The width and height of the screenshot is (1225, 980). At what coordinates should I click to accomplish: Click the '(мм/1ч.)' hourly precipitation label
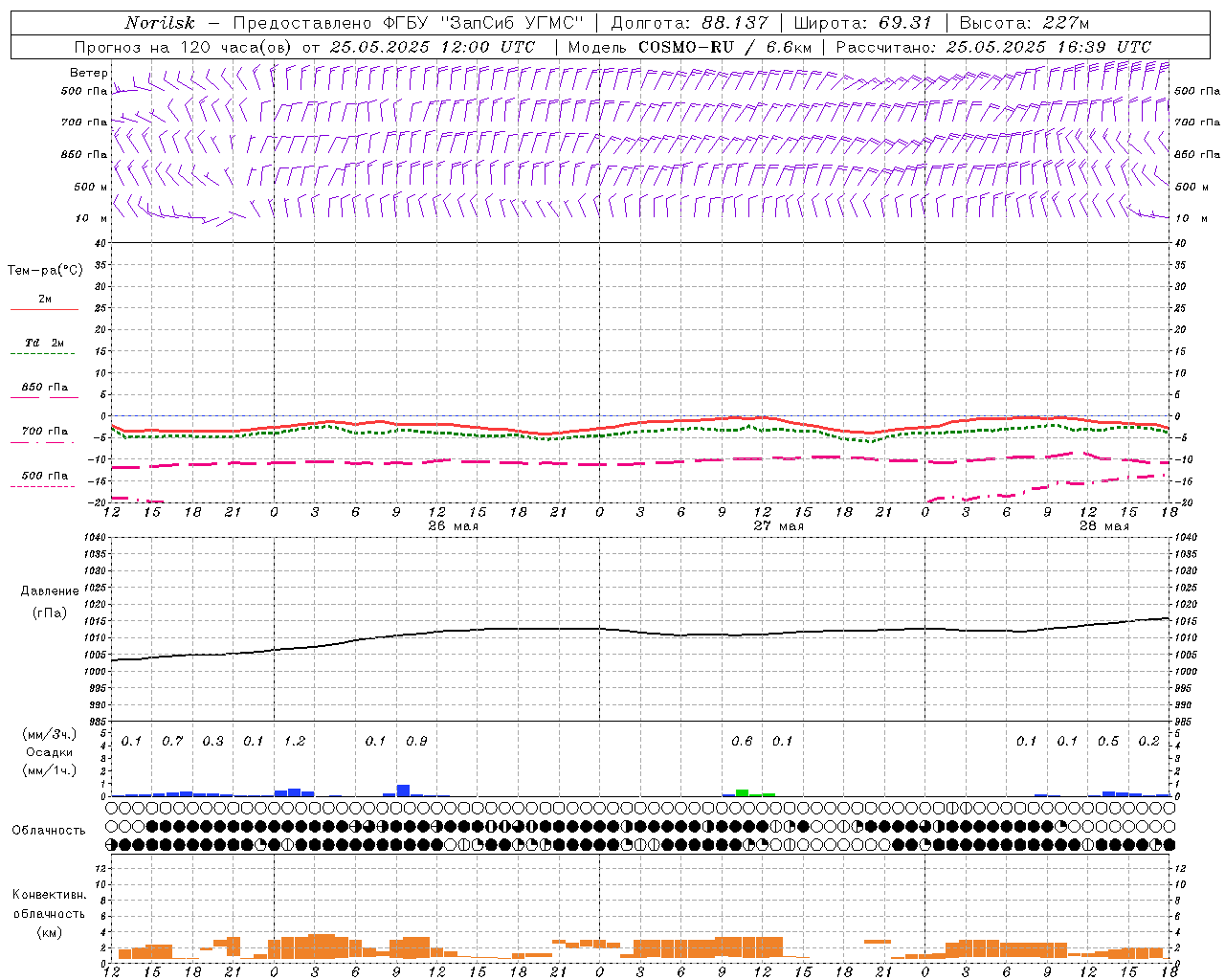[x=49, y=770]
